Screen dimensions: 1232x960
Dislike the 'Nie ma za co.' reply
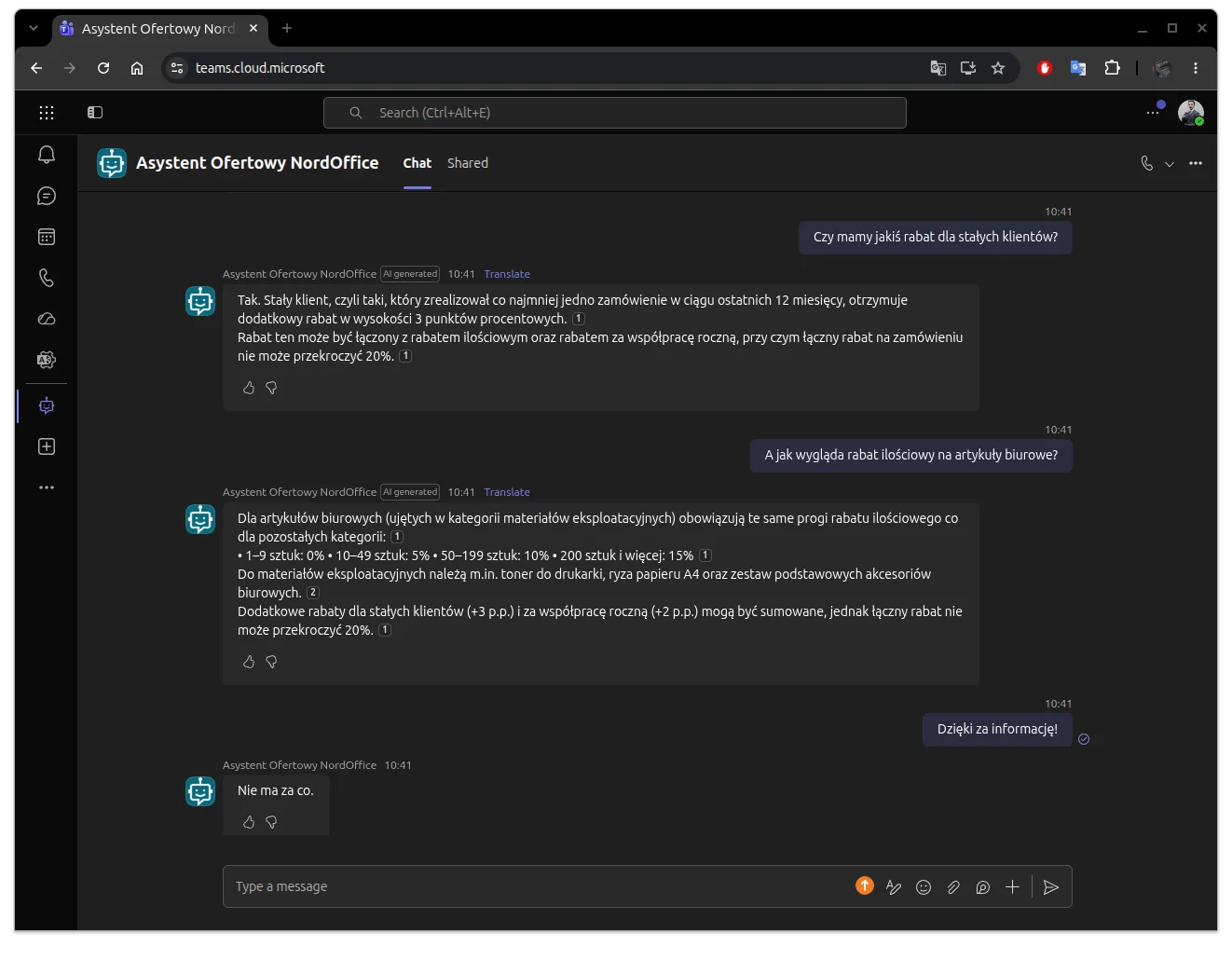point(271,822)
